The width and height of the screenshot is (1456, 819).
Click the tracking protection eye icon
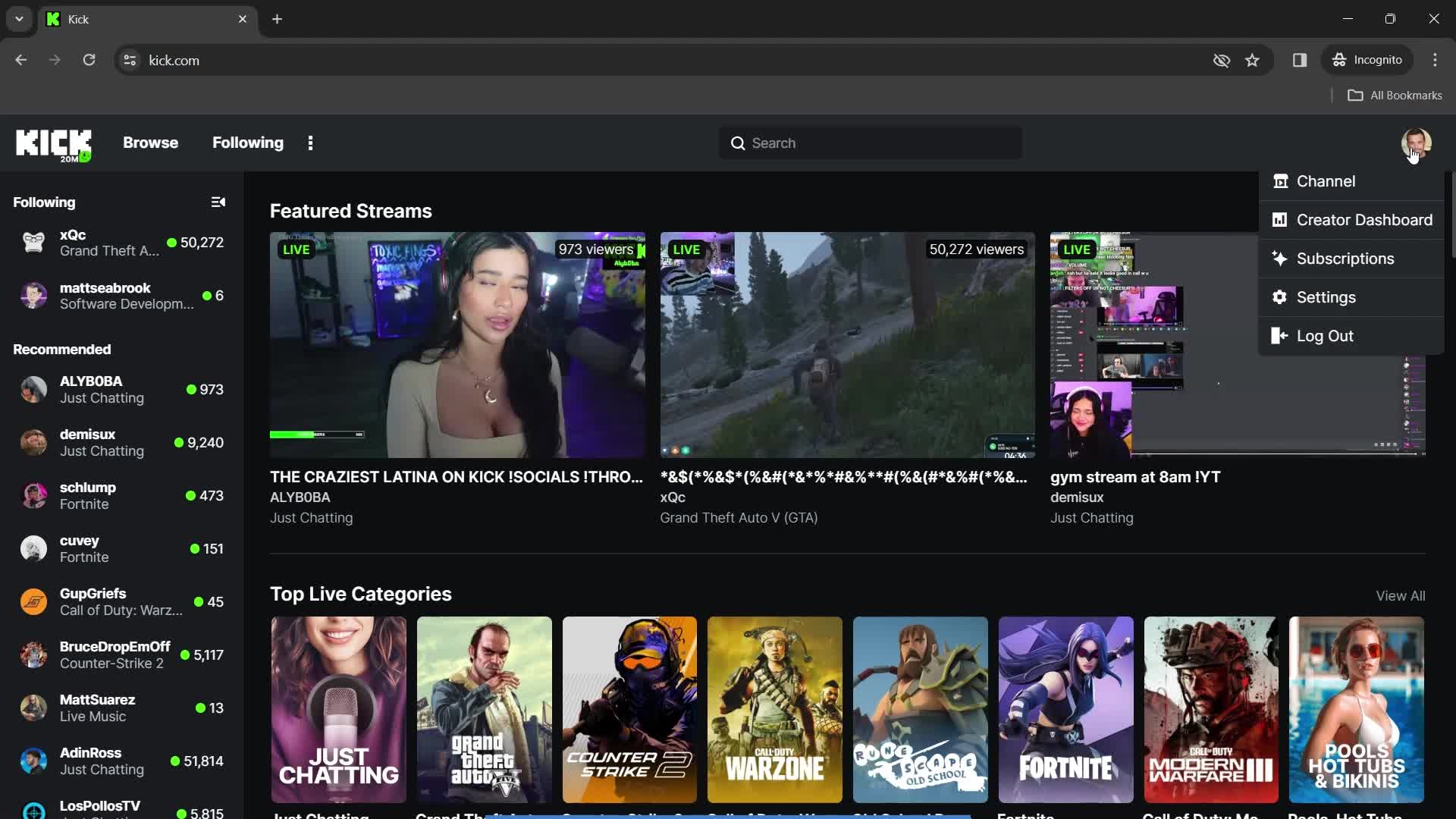click(1221, 60)
